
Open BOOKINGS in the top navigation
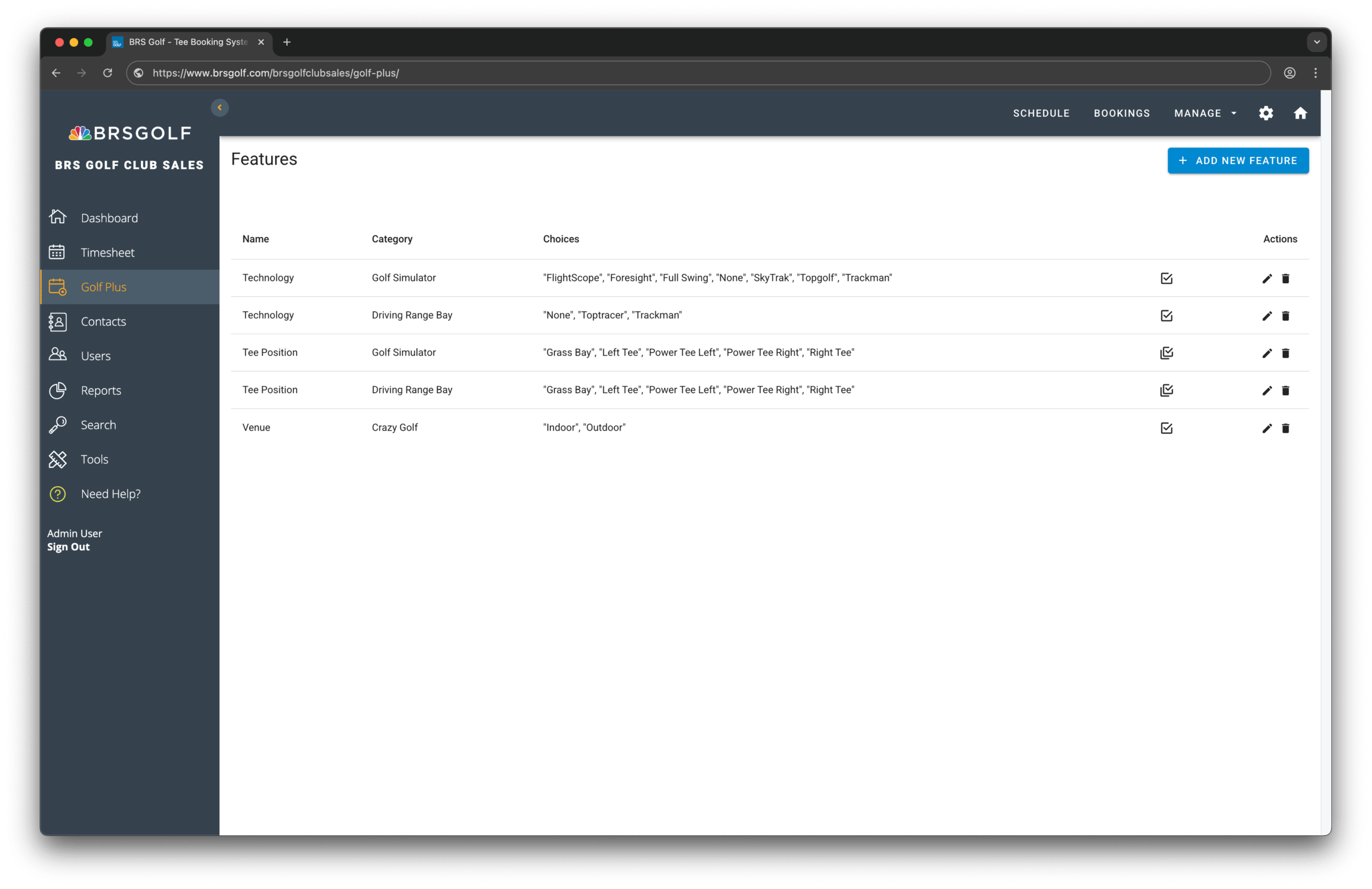[x=1121, y=113]
